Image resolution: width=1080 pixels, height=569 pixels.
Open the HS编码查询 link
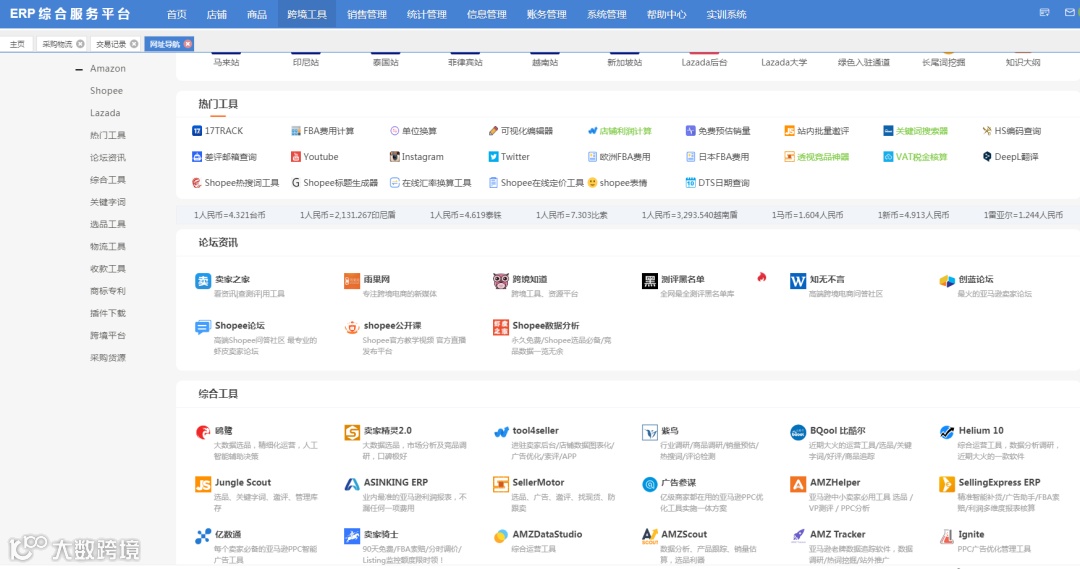click(x=1017, y=131)
